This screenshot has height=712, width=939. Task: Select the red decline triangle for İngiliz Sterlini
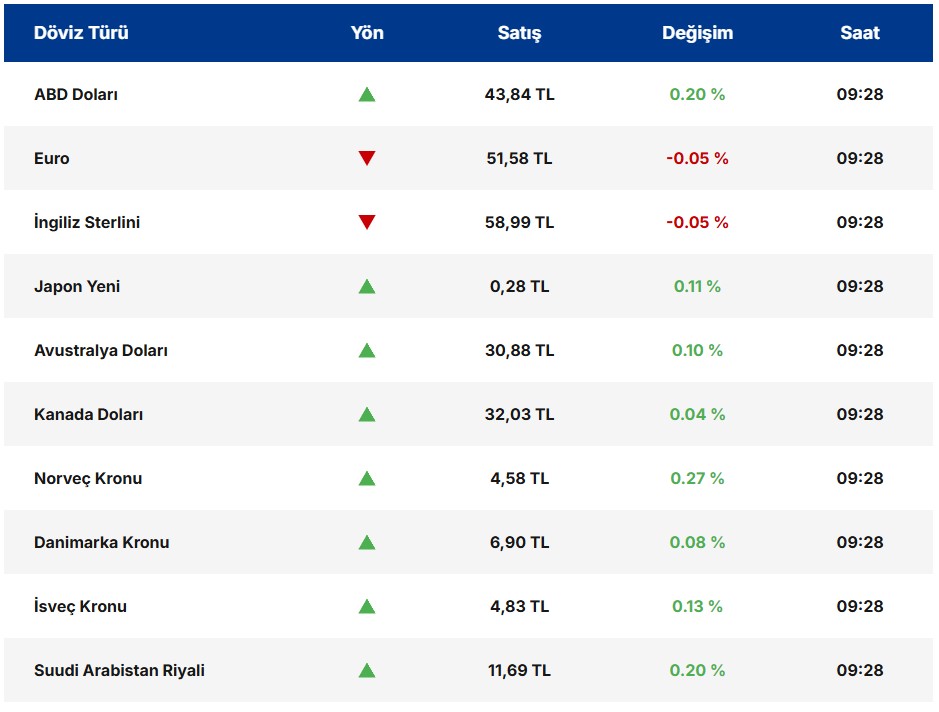(368, 222)
